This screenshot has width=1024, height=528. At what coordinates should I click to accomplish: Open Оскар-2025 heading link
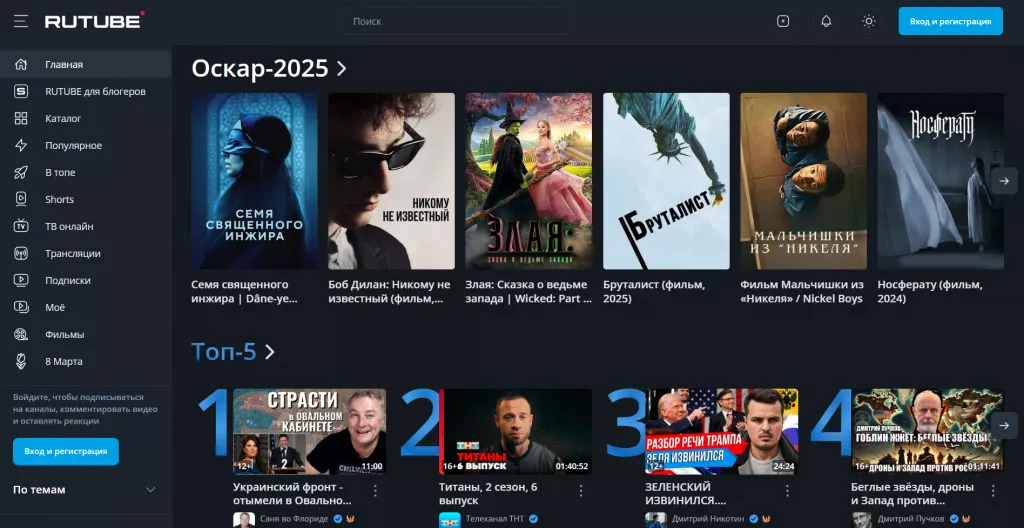click(x=259, y=69)
